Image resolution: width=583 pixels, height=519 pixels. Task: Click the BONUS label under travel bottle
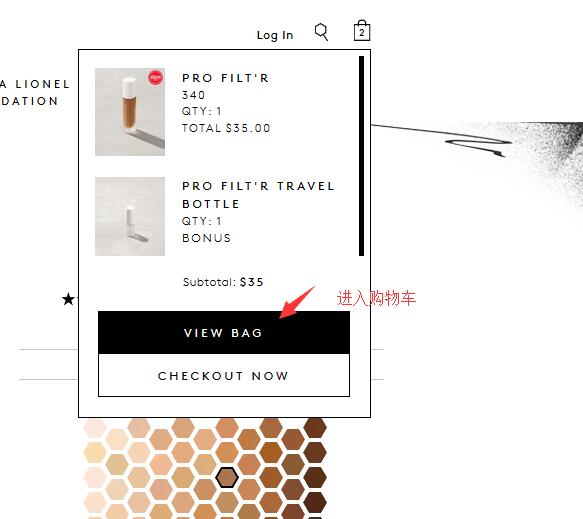[207, 238]
